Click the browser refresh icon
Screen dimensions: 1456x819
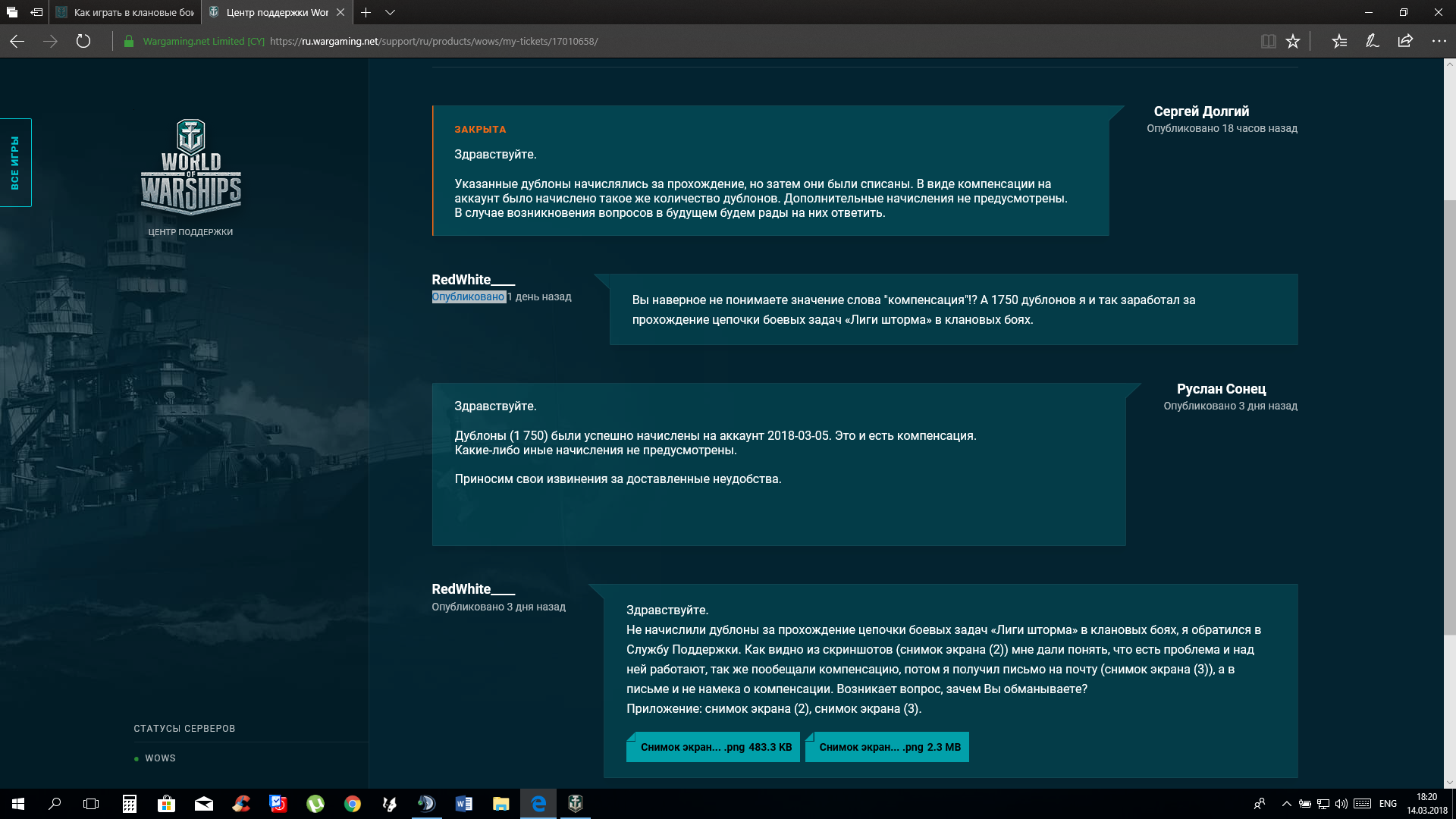[x=83, y=42]
